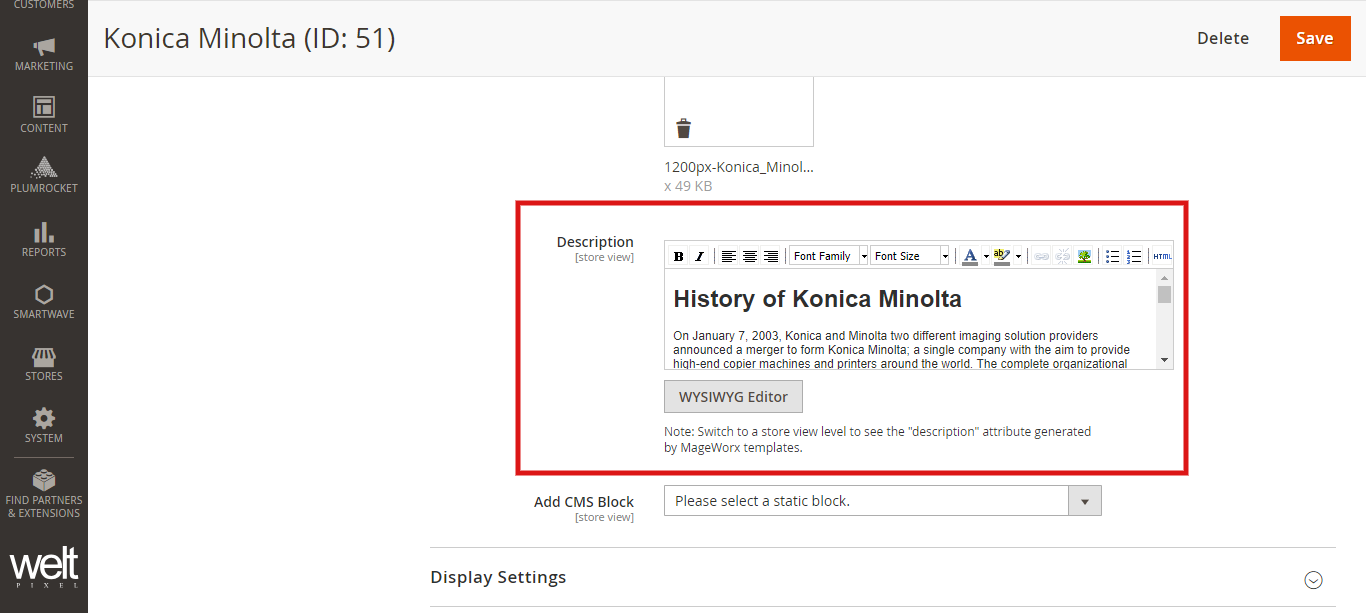Open the System menu
Screen dimensions: 1366x613
pos(44,425)
